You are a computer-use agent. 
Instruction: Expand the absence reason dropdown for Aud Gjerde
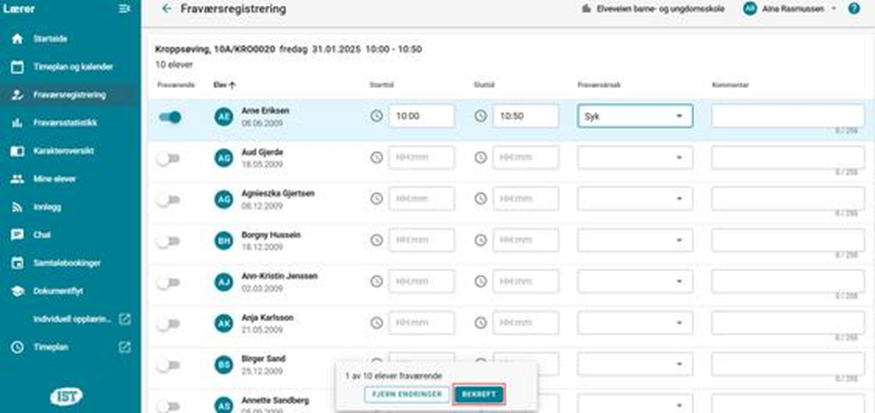(x=635, y=158)
